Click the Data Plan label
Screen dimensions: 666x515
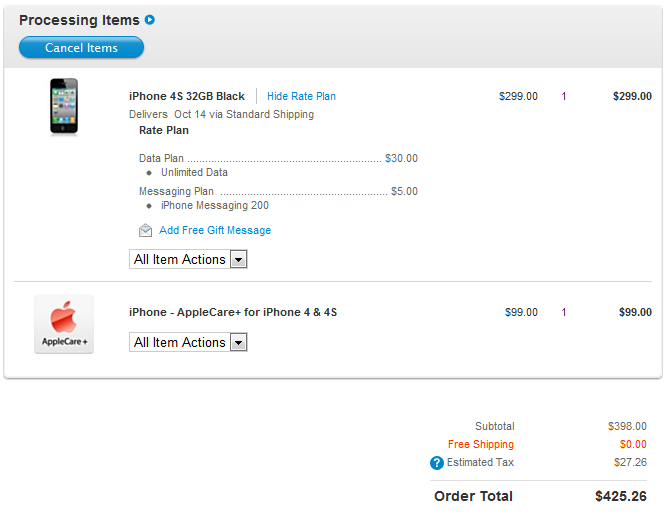coord(161,158)
